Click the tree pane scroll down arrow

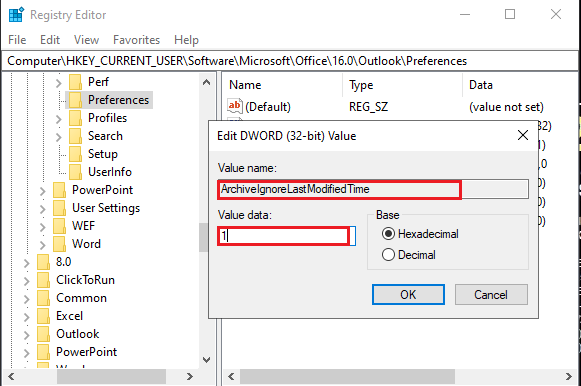click(x=206, y=359)
